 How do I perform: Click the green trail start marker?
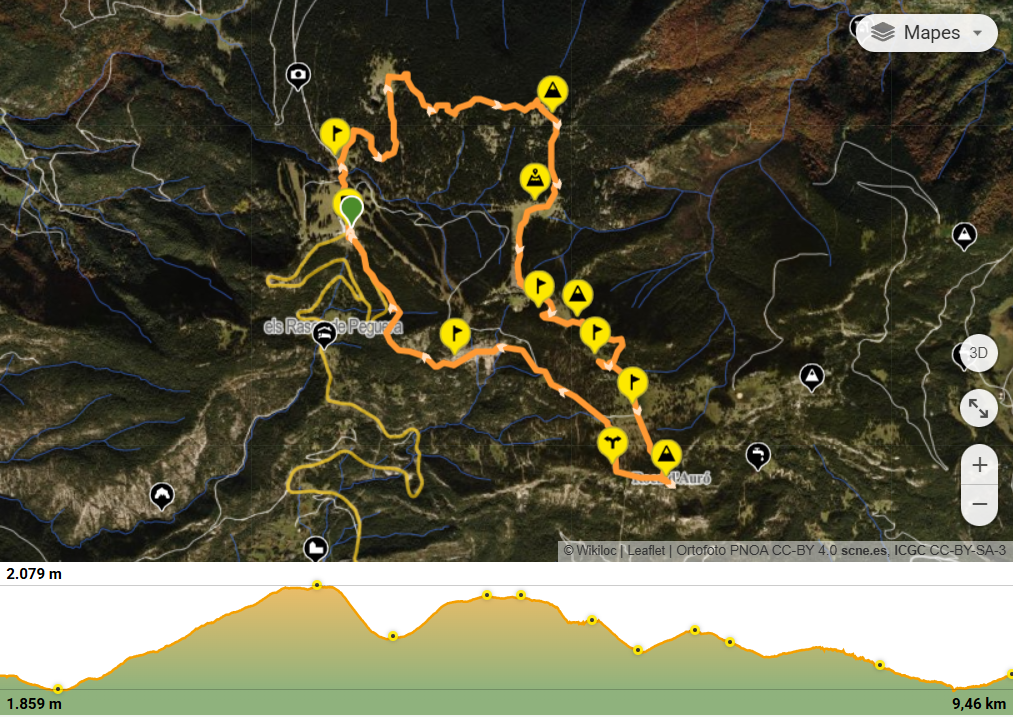(x=351, y=211)
